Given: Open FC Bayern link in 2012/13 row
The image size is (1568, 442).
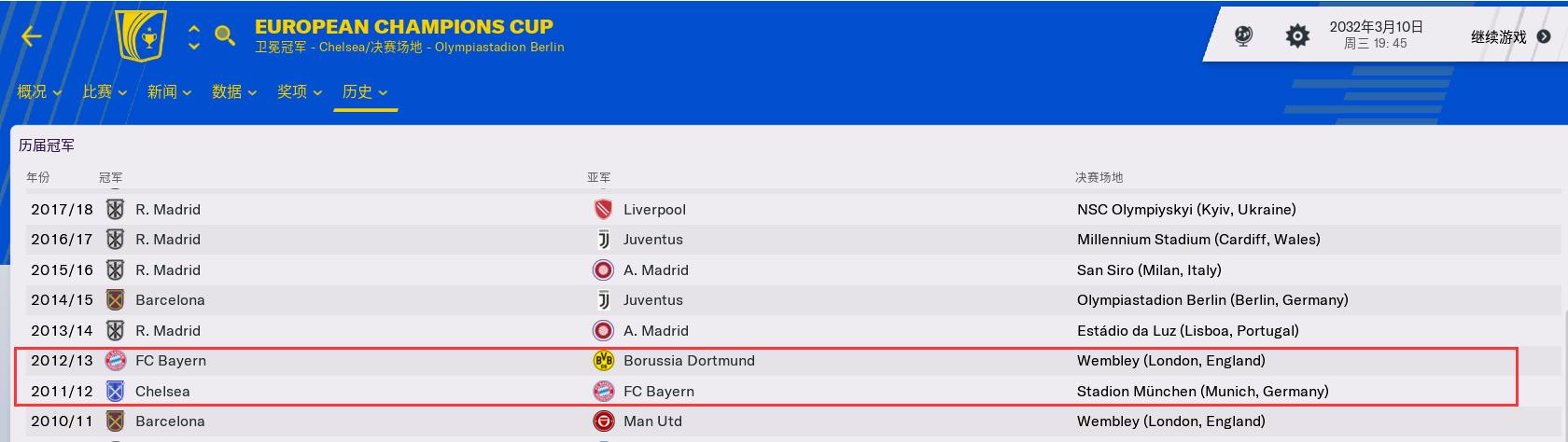Looking at the screenshot, I should pos(171,361).
